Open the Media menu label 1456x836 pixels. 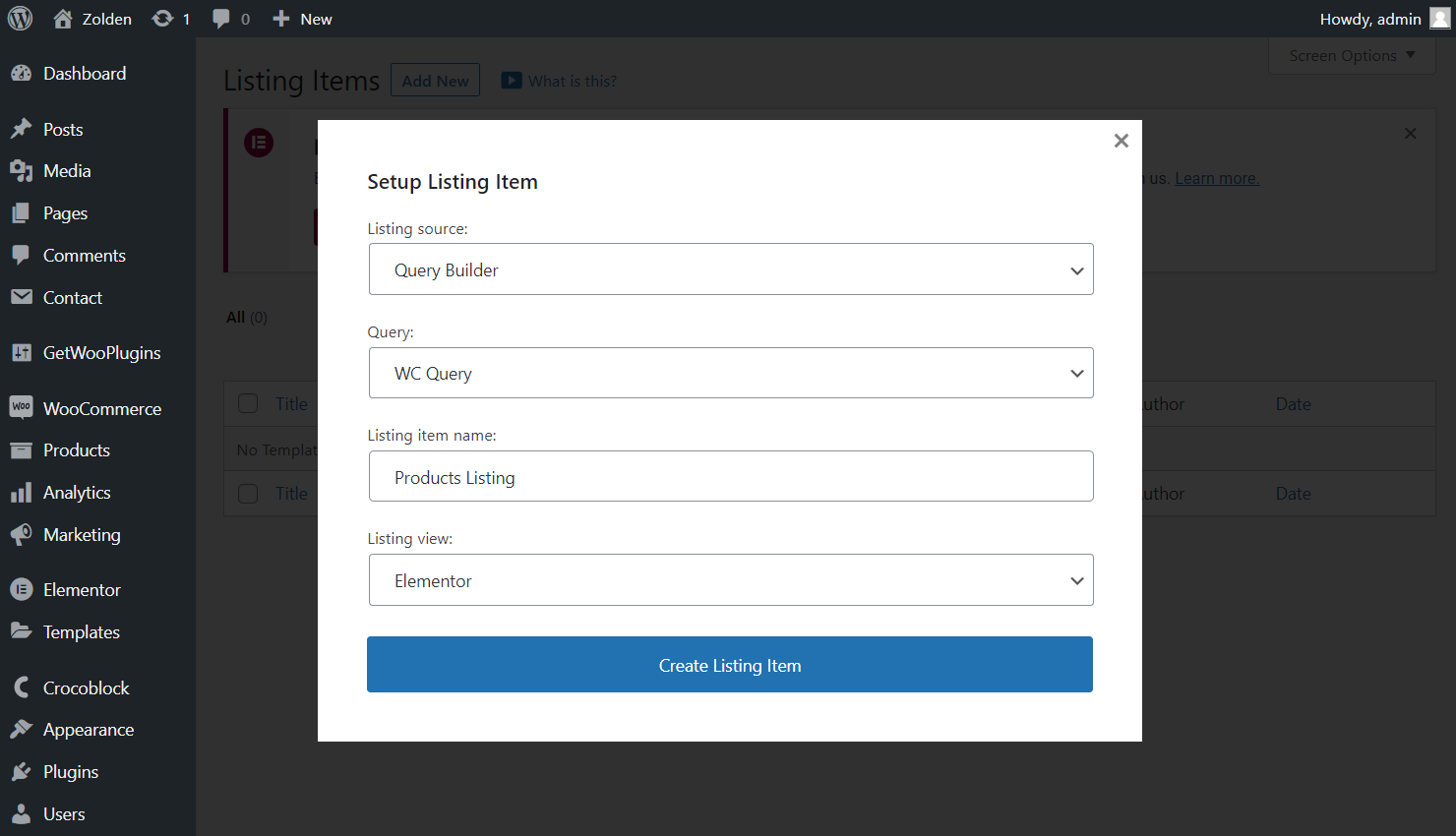(67, 171)
